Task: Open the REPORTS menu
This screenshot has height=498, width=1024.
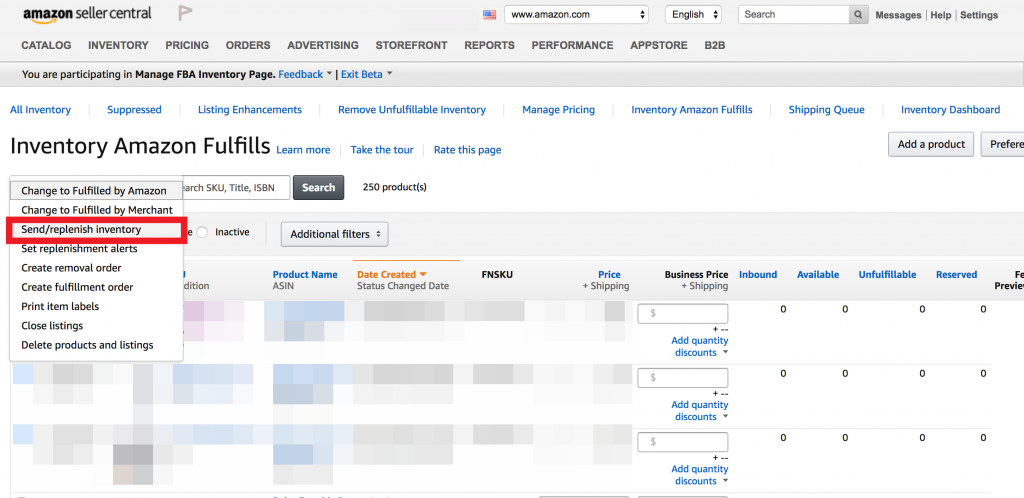Action: point(489,46)
